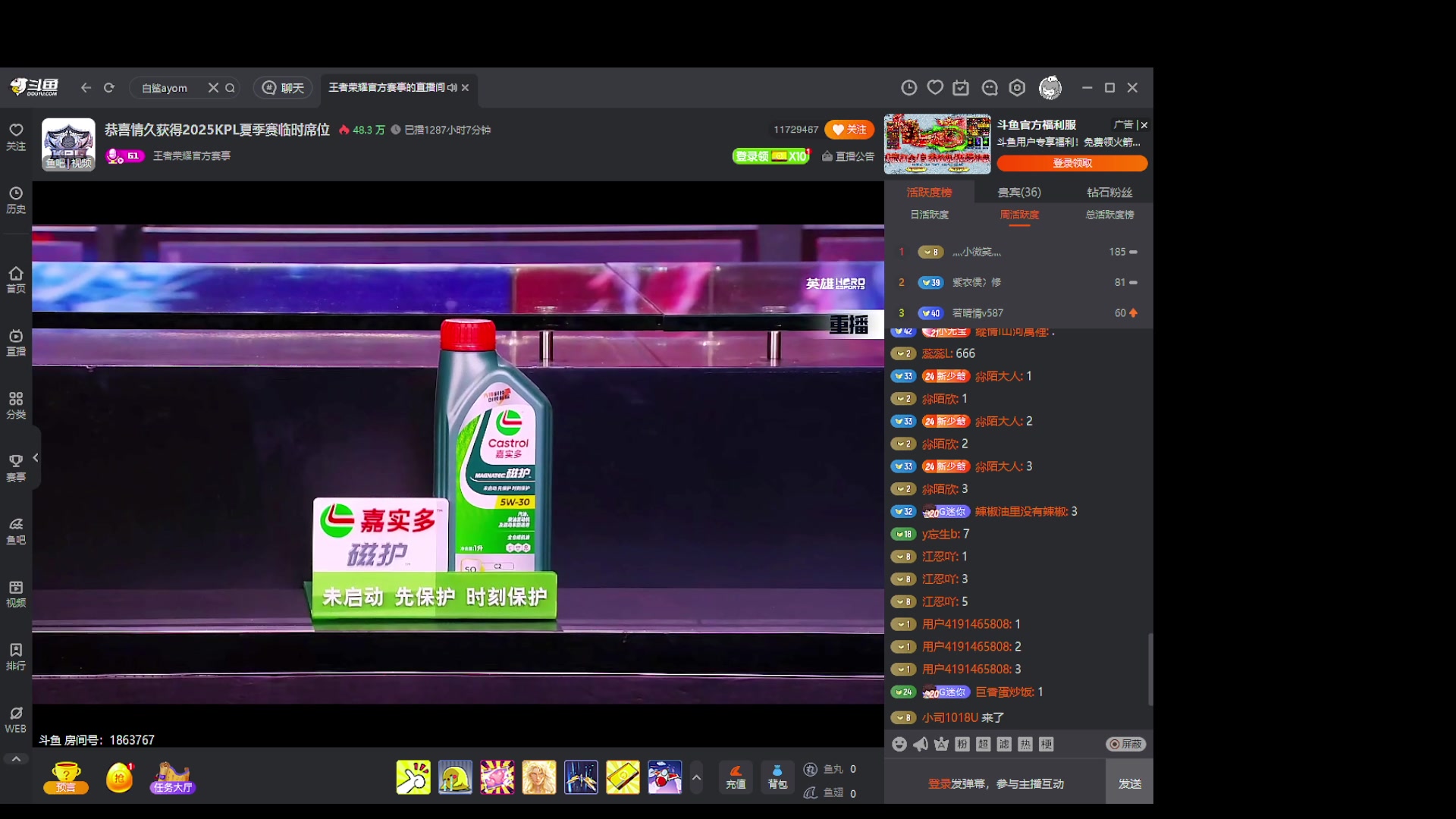Clear the search box text

(x=213, y=88)
